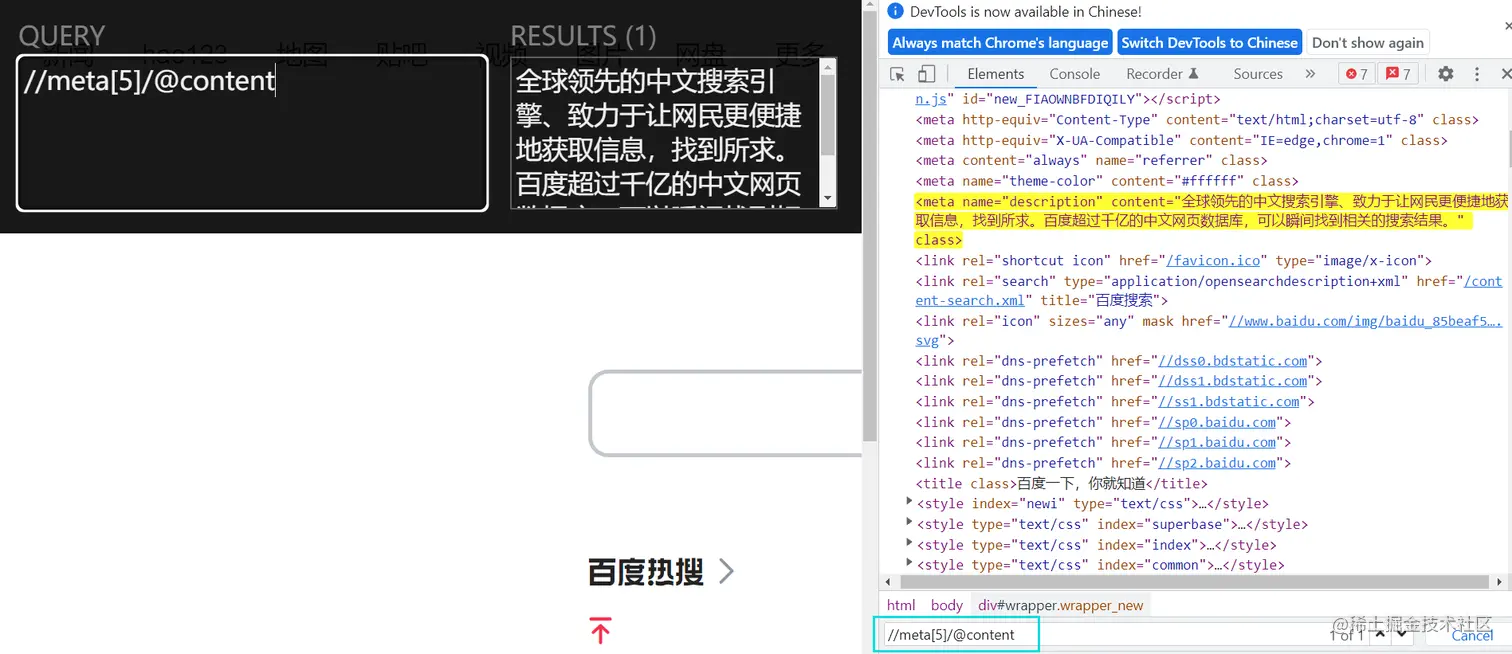1512x654 pixels.
Task: Open the //sp1.baidu.com link
Action: pyautogui.click(x=1216, y=442)
